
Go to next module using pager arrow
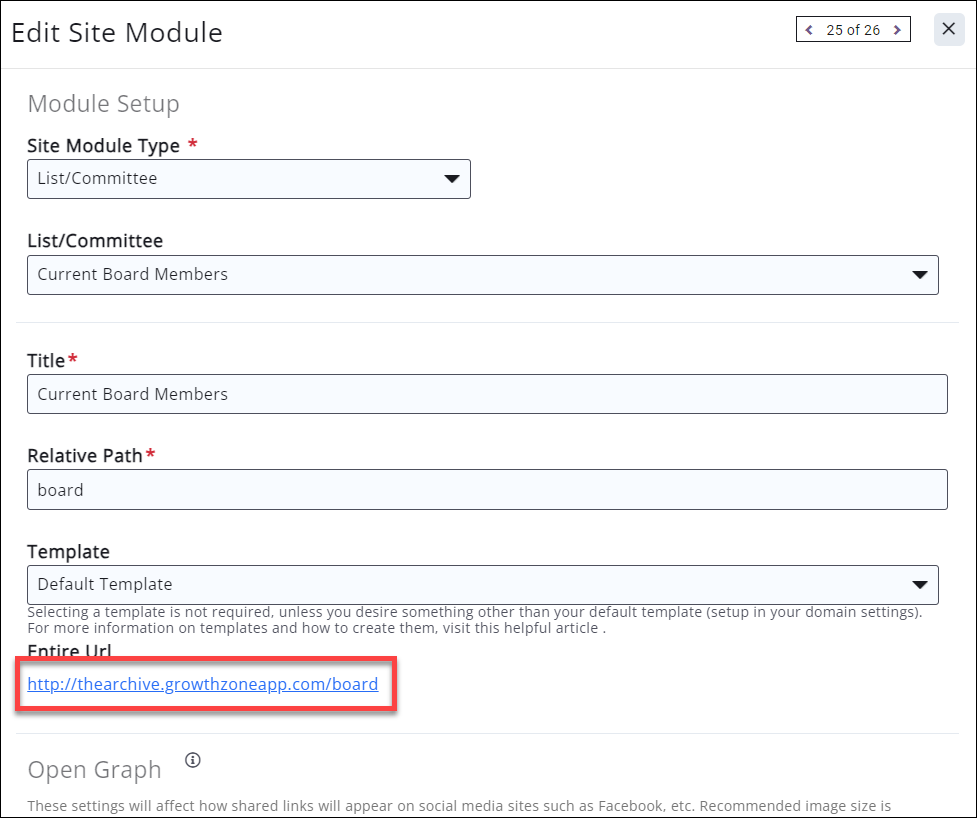tap(897, 30)
